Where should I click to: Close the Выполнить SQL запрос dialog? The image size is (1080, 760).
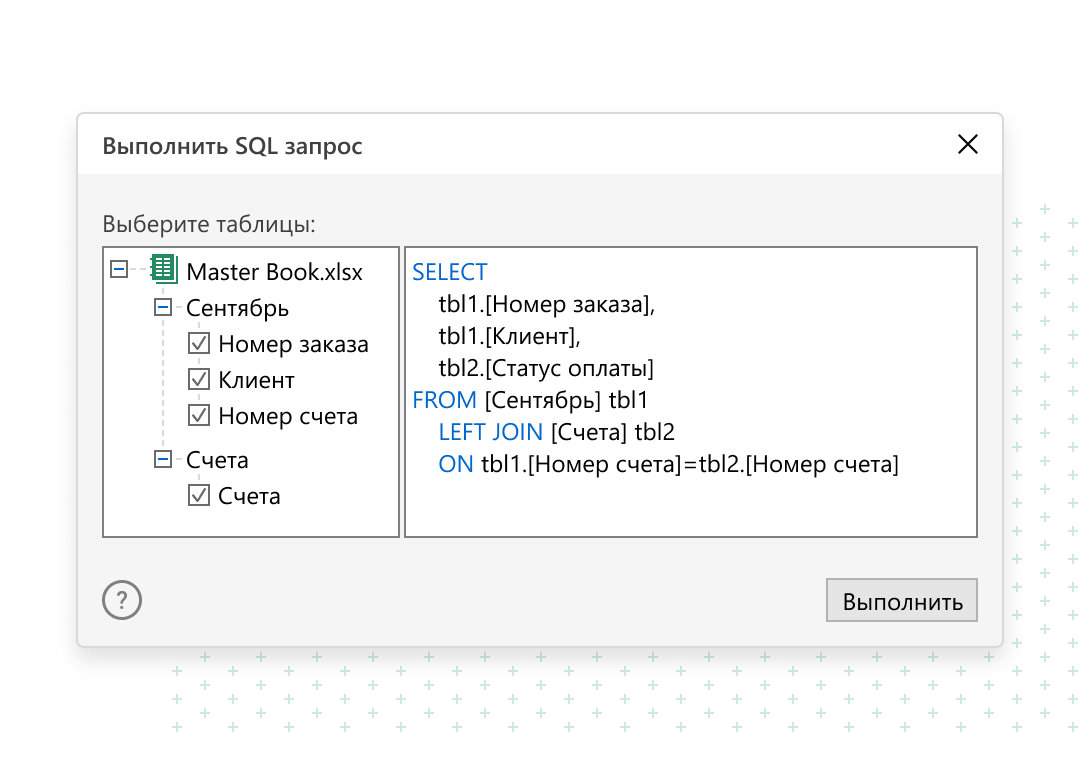(x=967, y=144)
